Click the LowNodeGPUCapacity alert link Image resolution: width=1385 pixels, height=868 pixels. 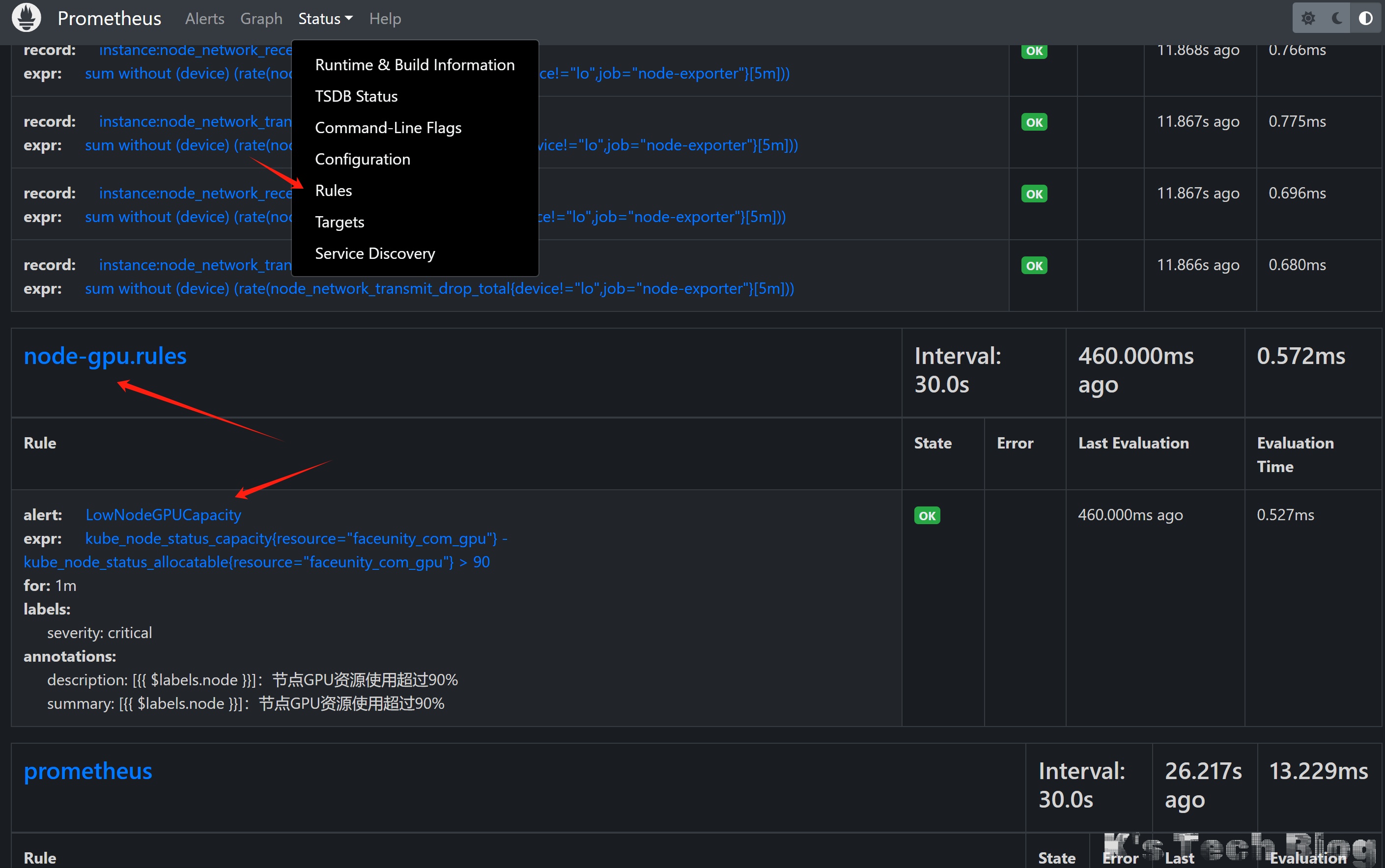tap(163, 515)
